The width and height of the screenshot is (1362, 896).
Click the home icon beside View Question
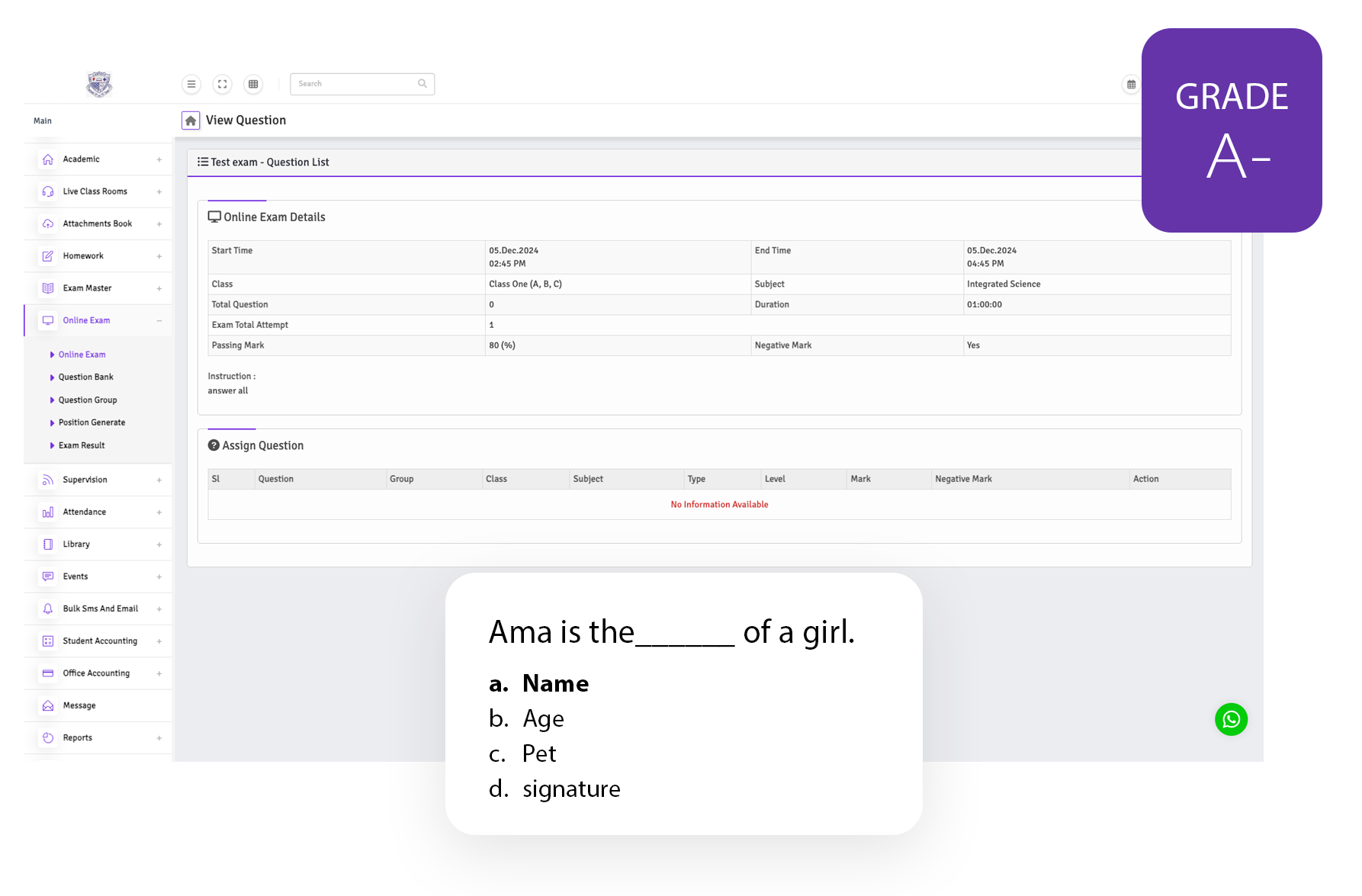pos(191,120)
